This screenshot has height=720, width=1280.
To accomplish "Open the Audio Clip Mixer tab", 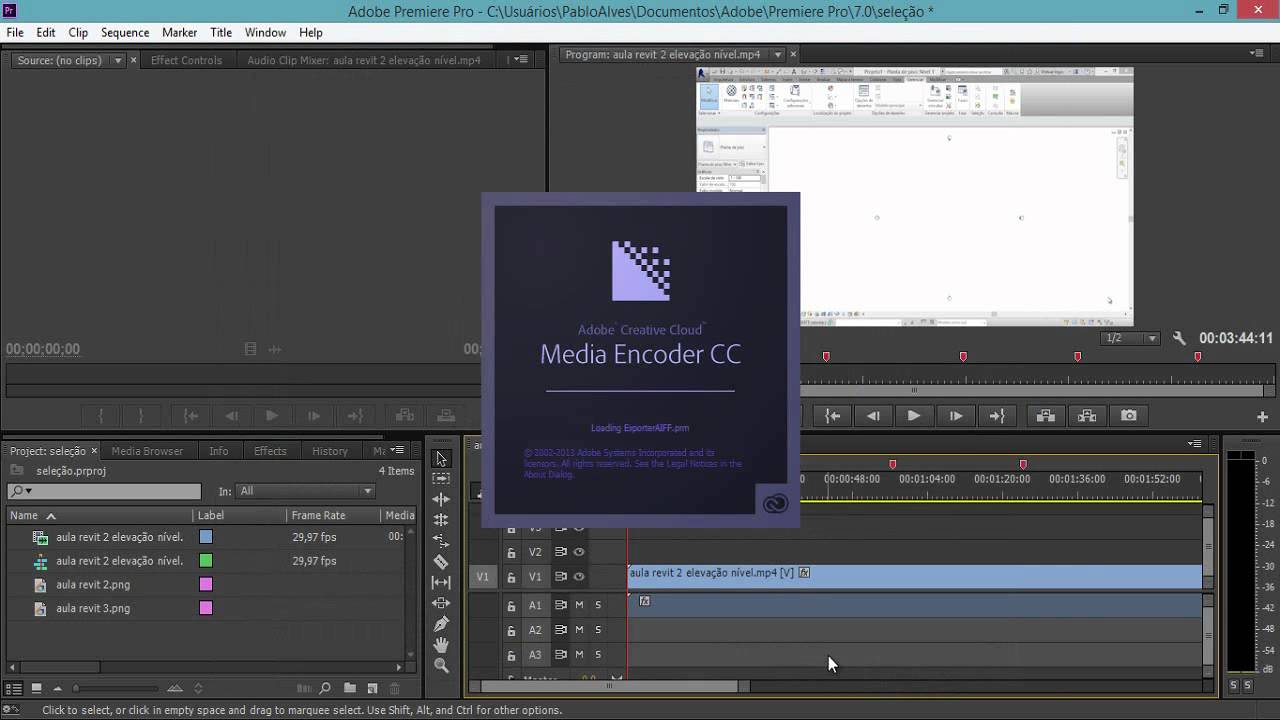I will coord(364,60).
